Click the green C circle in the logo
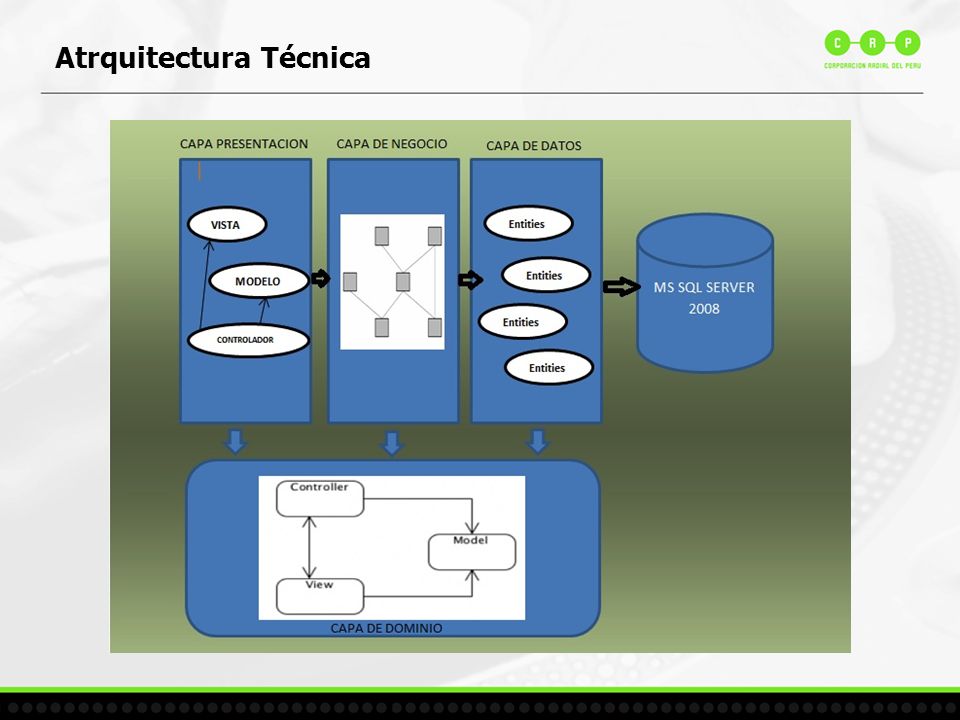This screenshot has height=720, width=960. pos(837,43)
